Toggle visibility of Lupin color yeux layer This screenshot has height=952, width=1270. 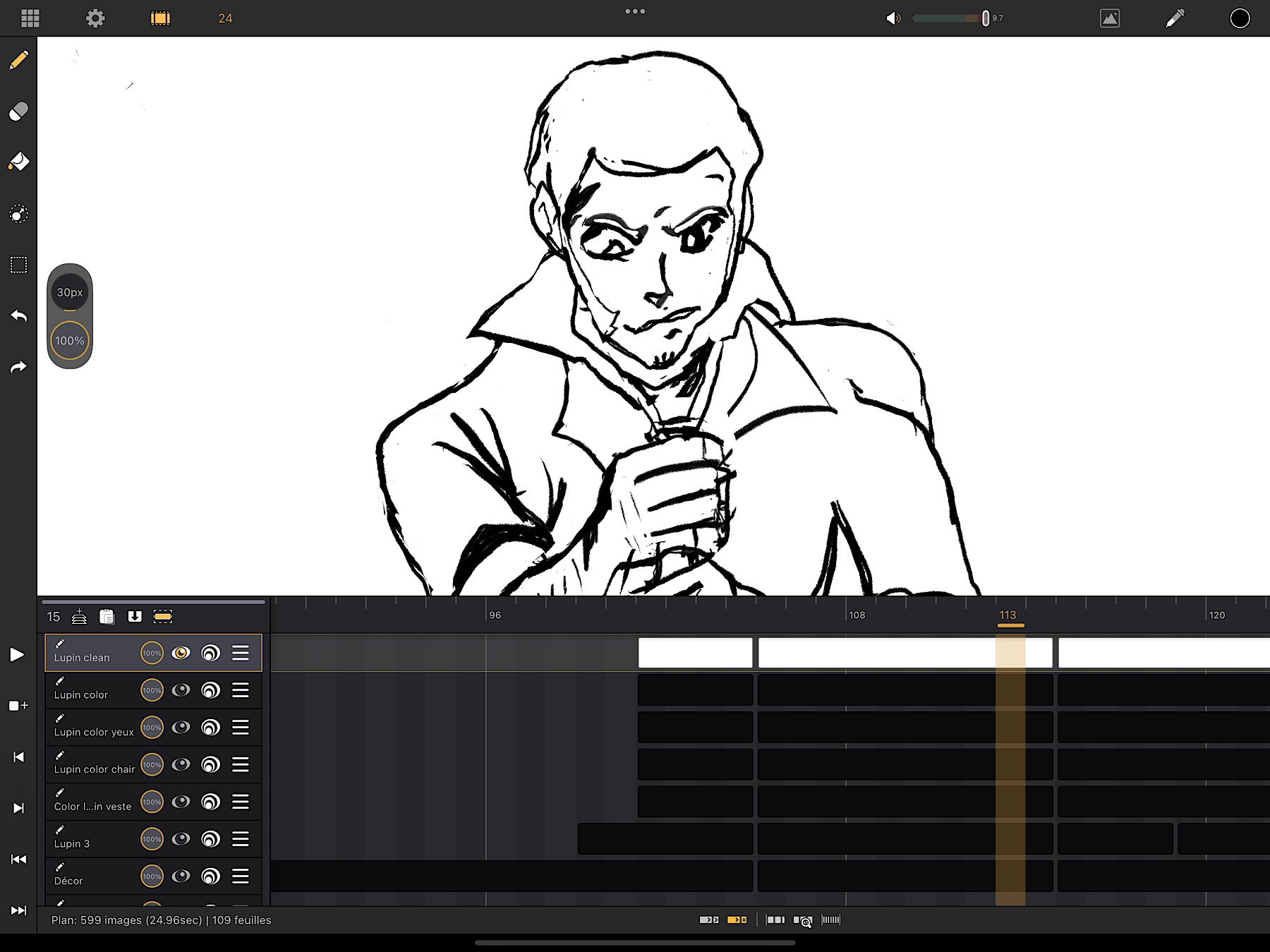[181, 728]
